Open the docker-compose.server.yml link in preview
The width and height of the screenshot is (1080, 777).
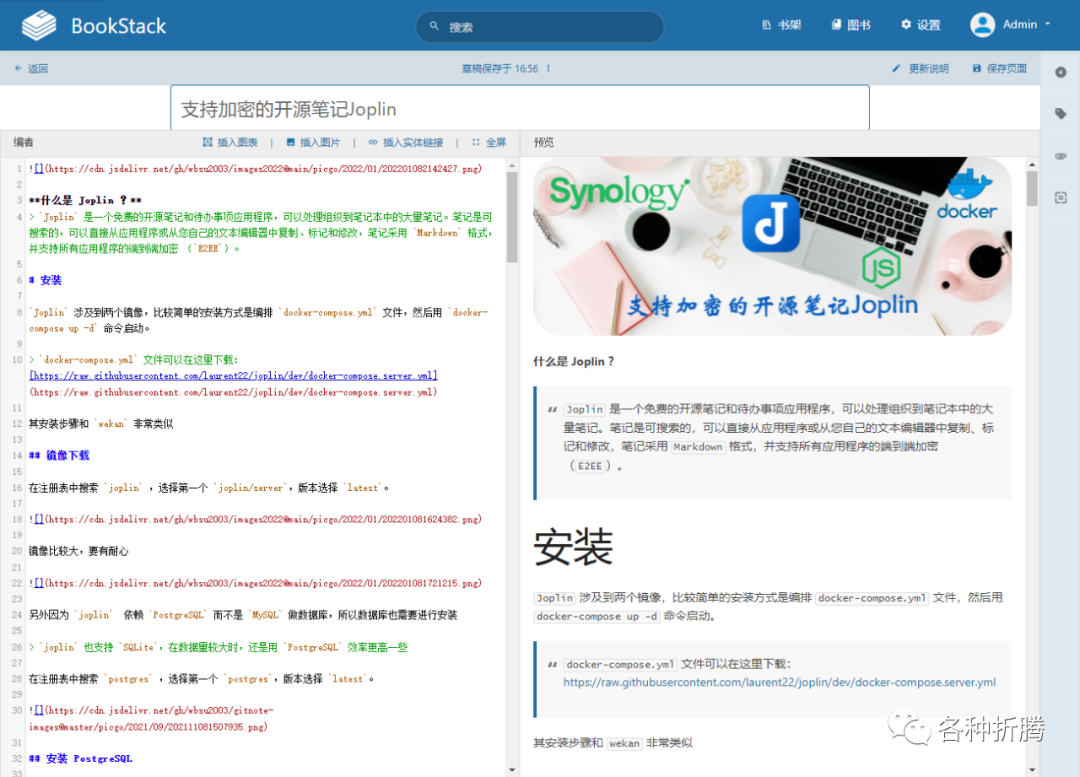point(780,682)
